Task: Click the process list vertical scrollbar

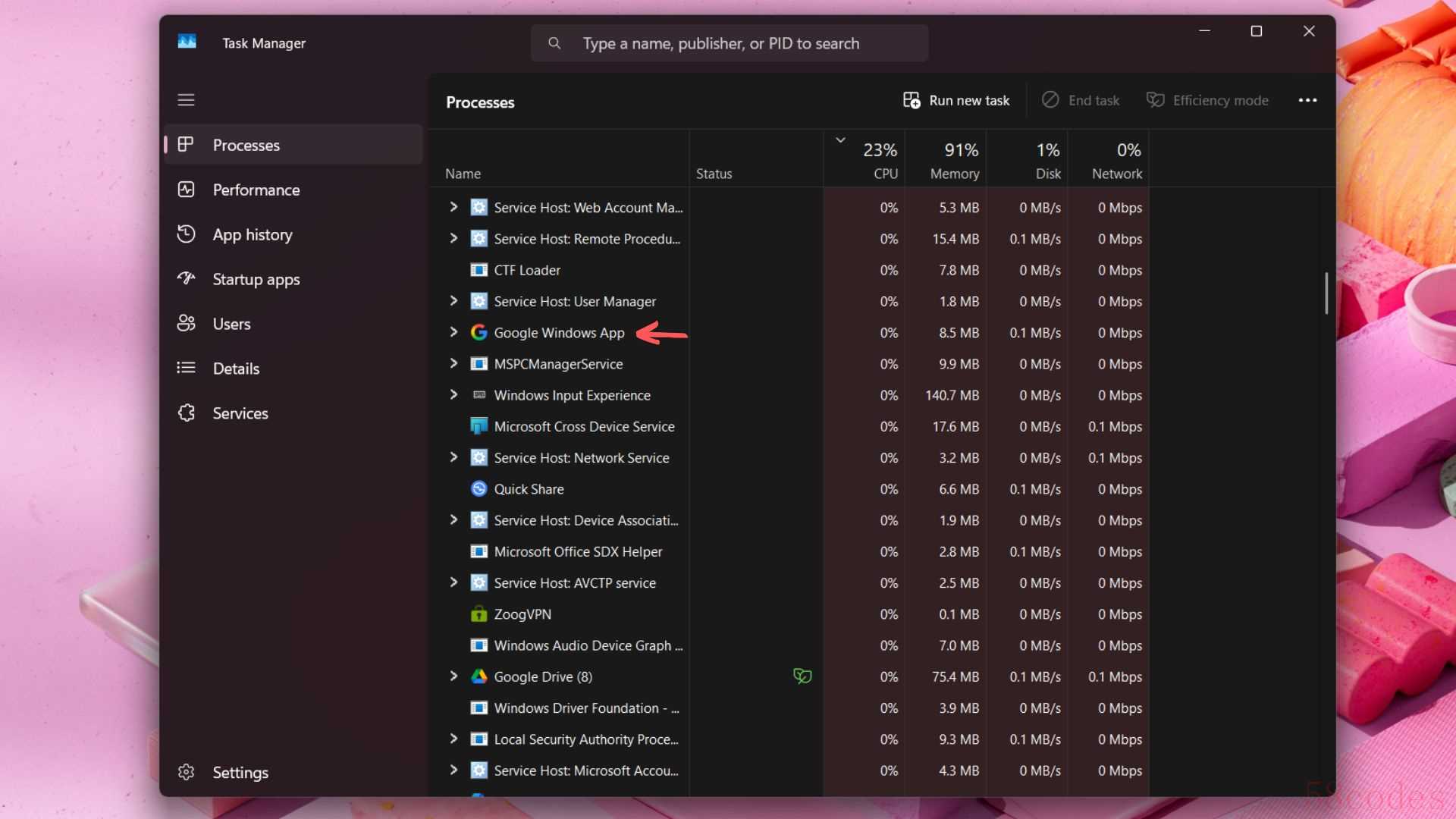Action: (x=1326, y=293)
